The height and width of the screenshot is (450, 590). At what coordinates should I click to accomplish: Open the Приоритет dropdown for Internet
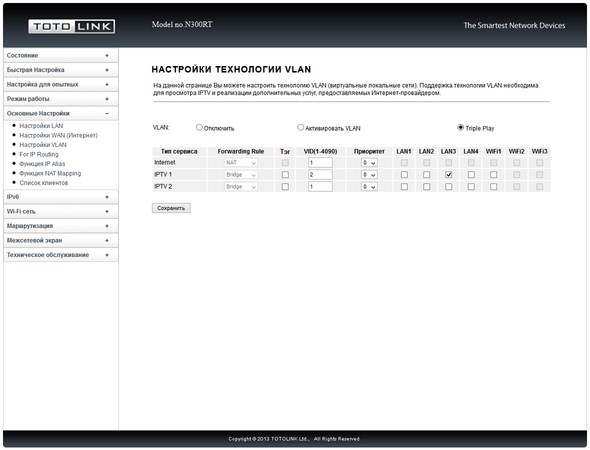[x=369, y=163]
